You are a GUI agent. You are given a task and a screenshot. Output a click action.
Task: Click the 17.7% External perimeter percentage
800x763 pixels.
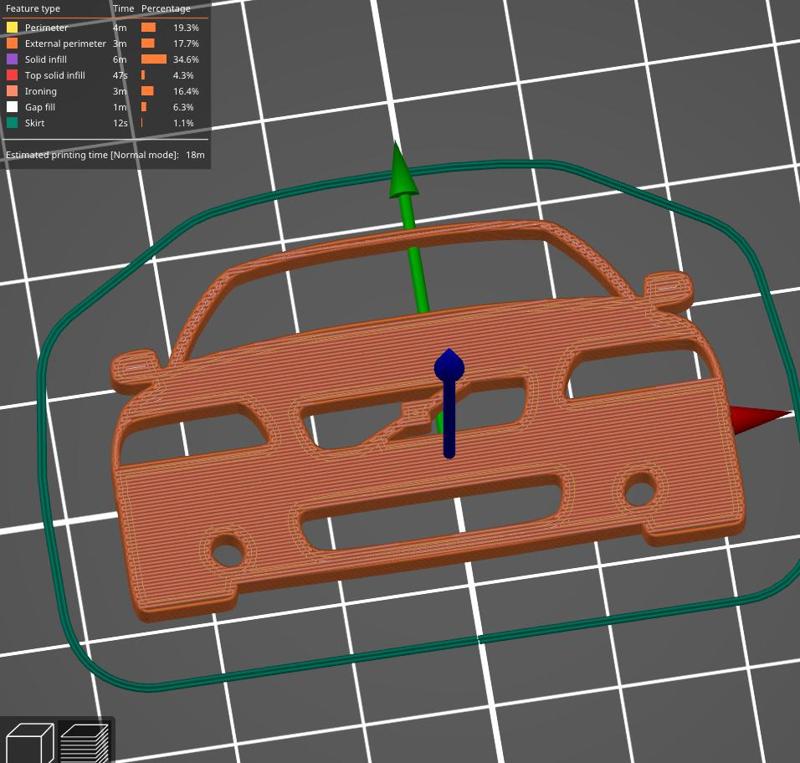click(x=186, y=43)
